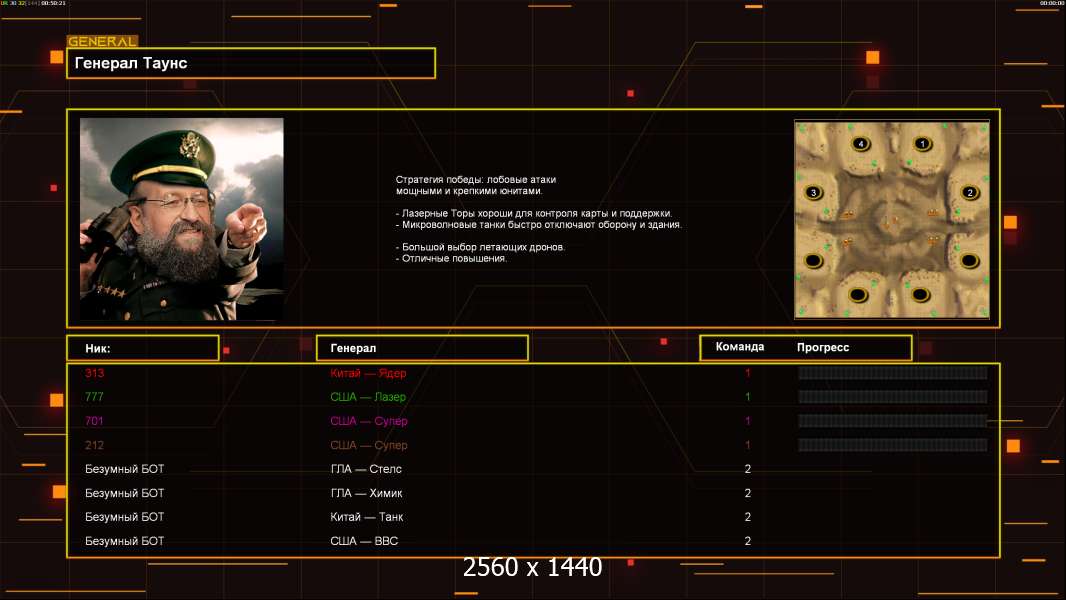Choose start position 4 on the minimap
The image size is (1066, 600).
coord(861,144)
